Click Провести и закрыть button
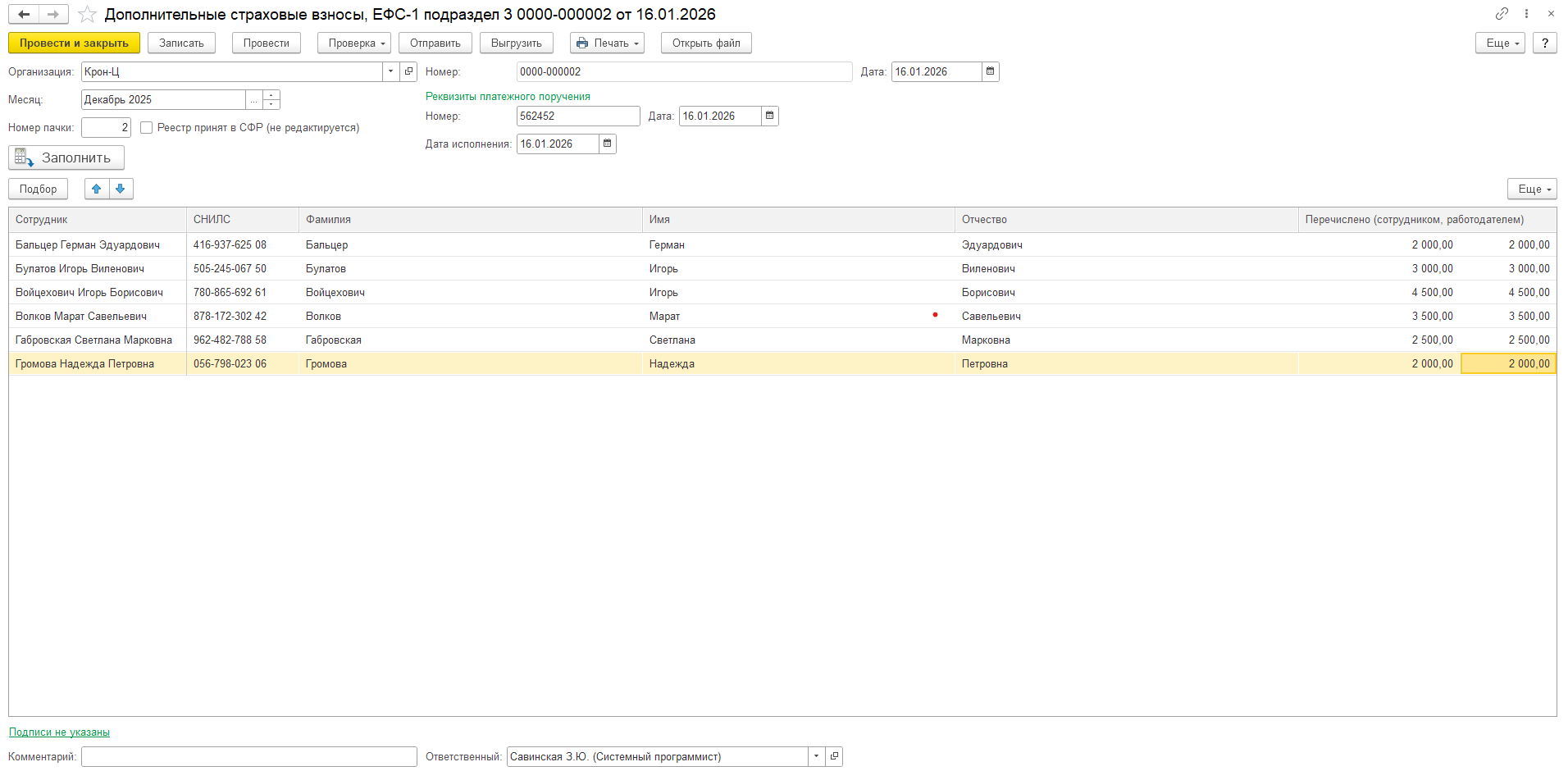The height and width of the screenshot is (771, 1568). [74, 43]
